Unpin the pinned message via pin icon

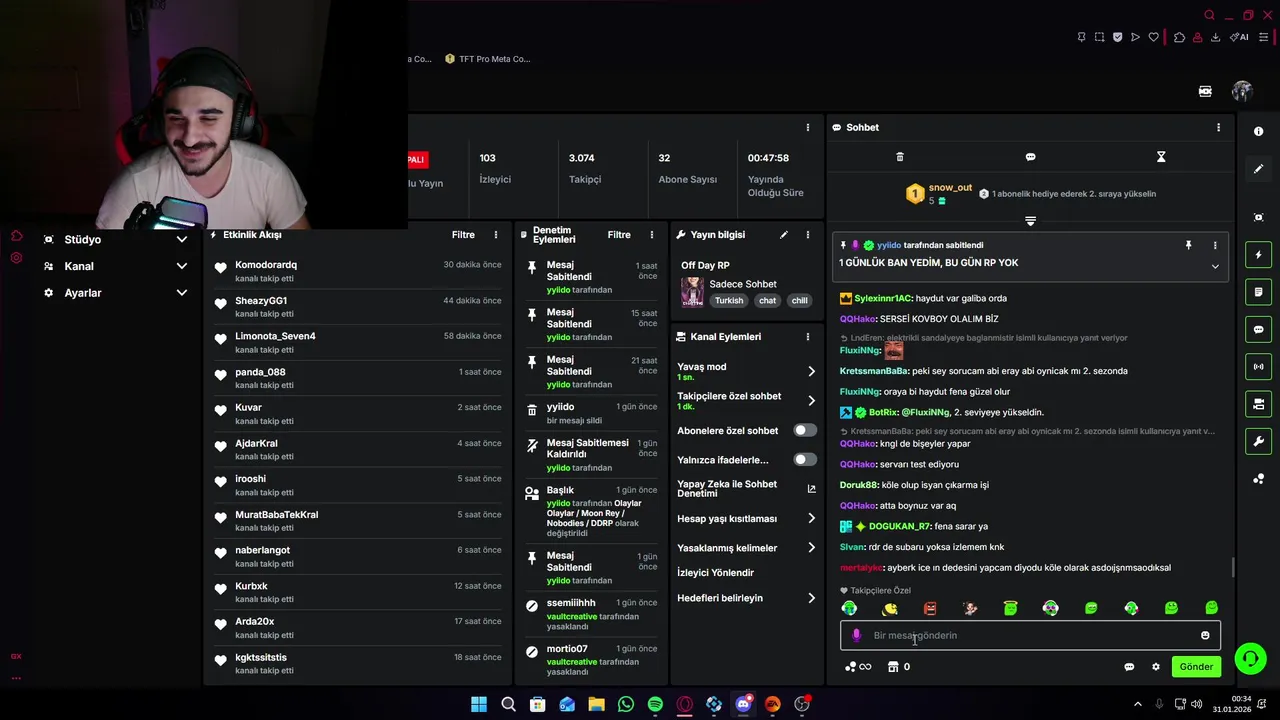pos(1188,245)
